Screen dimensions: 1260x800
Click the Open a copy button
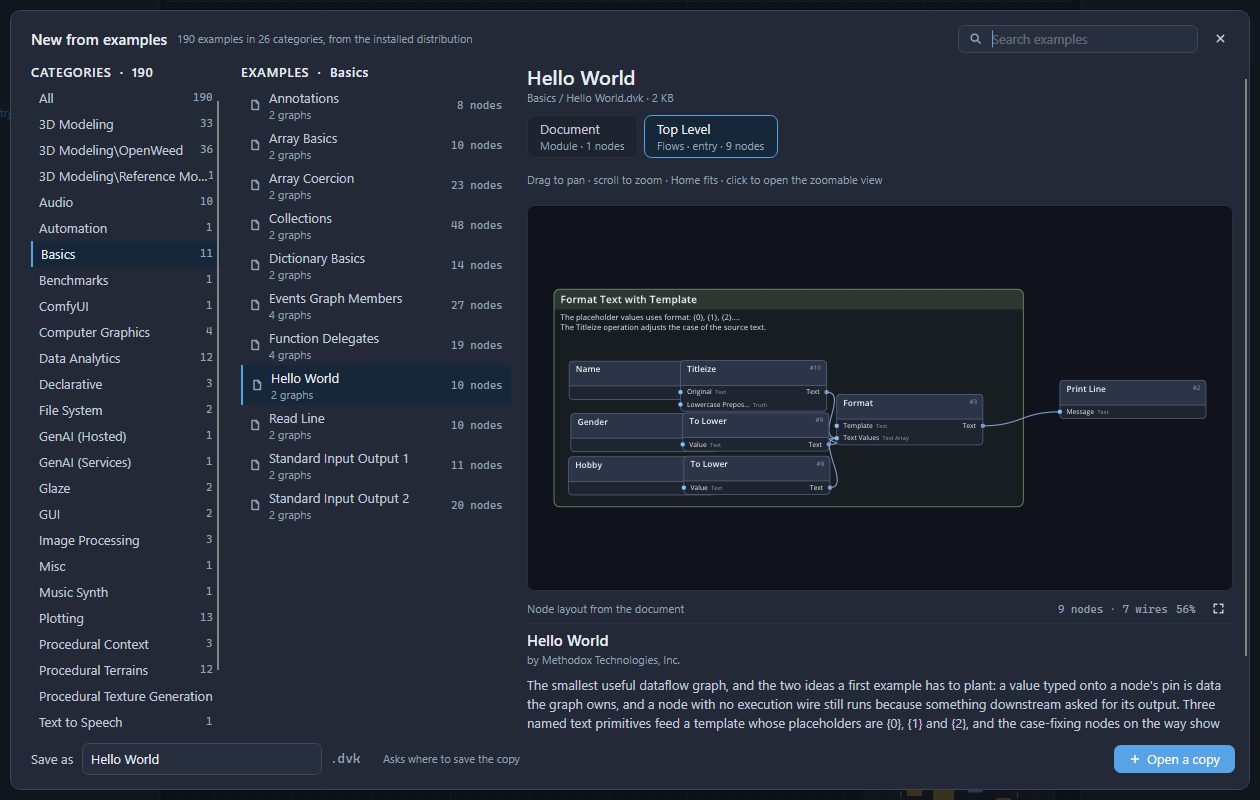coord(1174,759)
